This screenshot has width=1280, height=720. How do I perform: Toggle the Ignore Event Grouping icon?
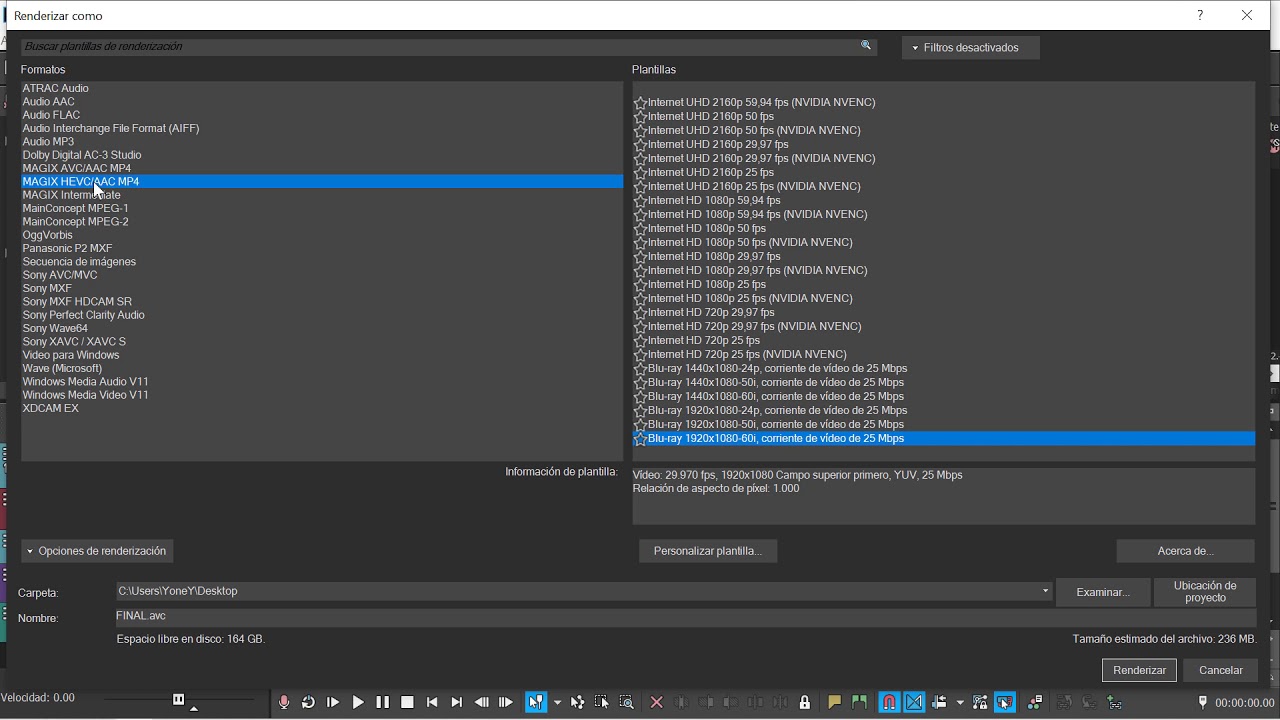point(1004,703)
